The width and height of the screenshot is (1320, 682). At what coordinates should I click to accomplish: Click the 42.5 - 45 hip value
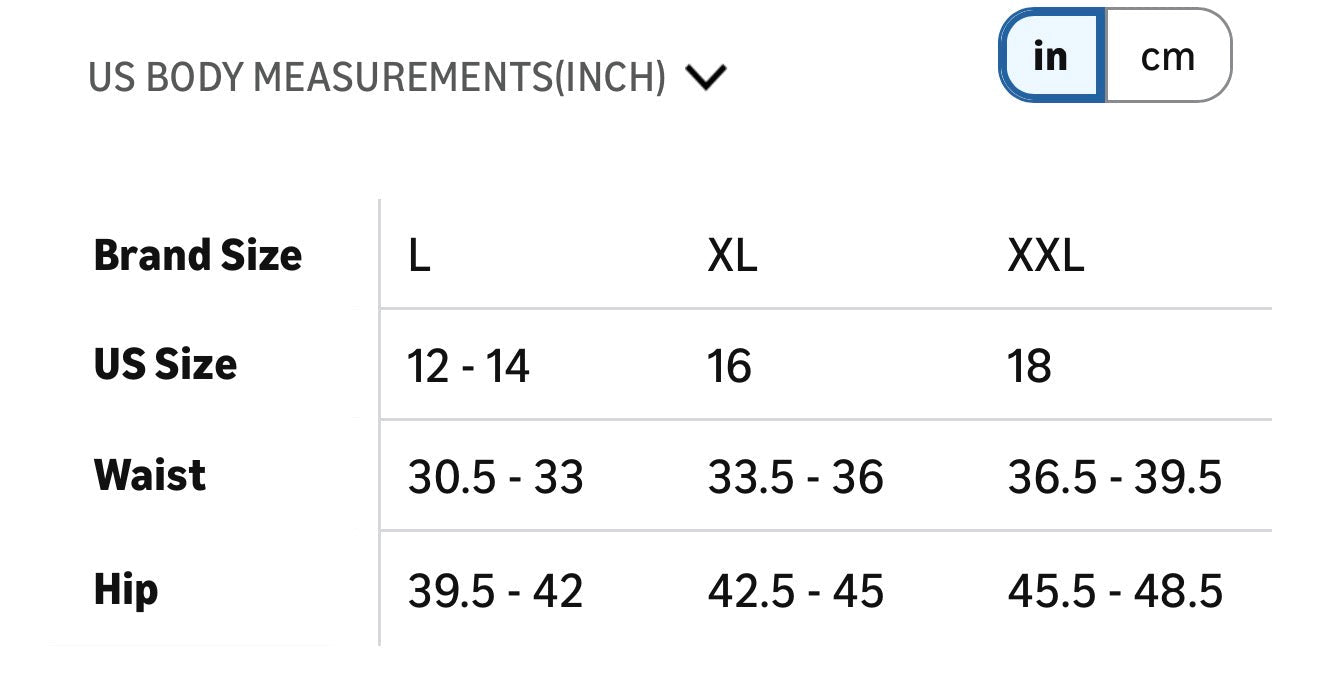(x=796, y=591)
